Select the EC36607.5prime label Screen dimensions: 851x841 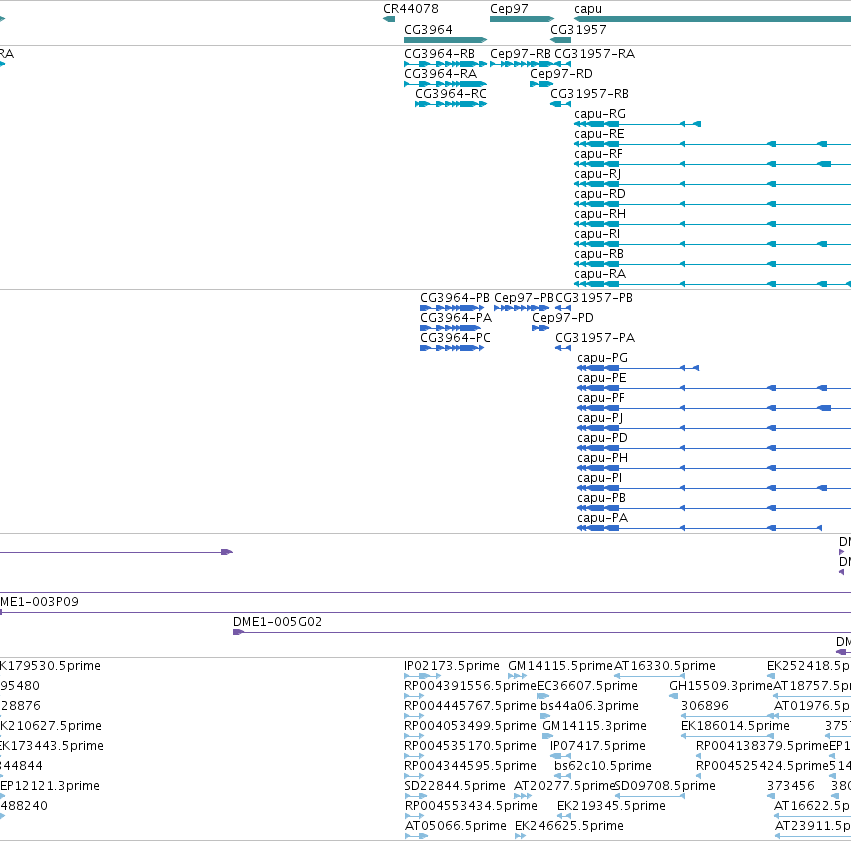[587, 686]
